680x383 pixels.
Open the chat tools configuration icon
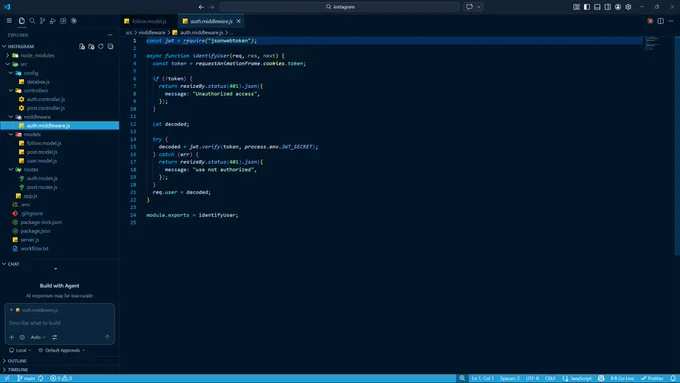55,337
